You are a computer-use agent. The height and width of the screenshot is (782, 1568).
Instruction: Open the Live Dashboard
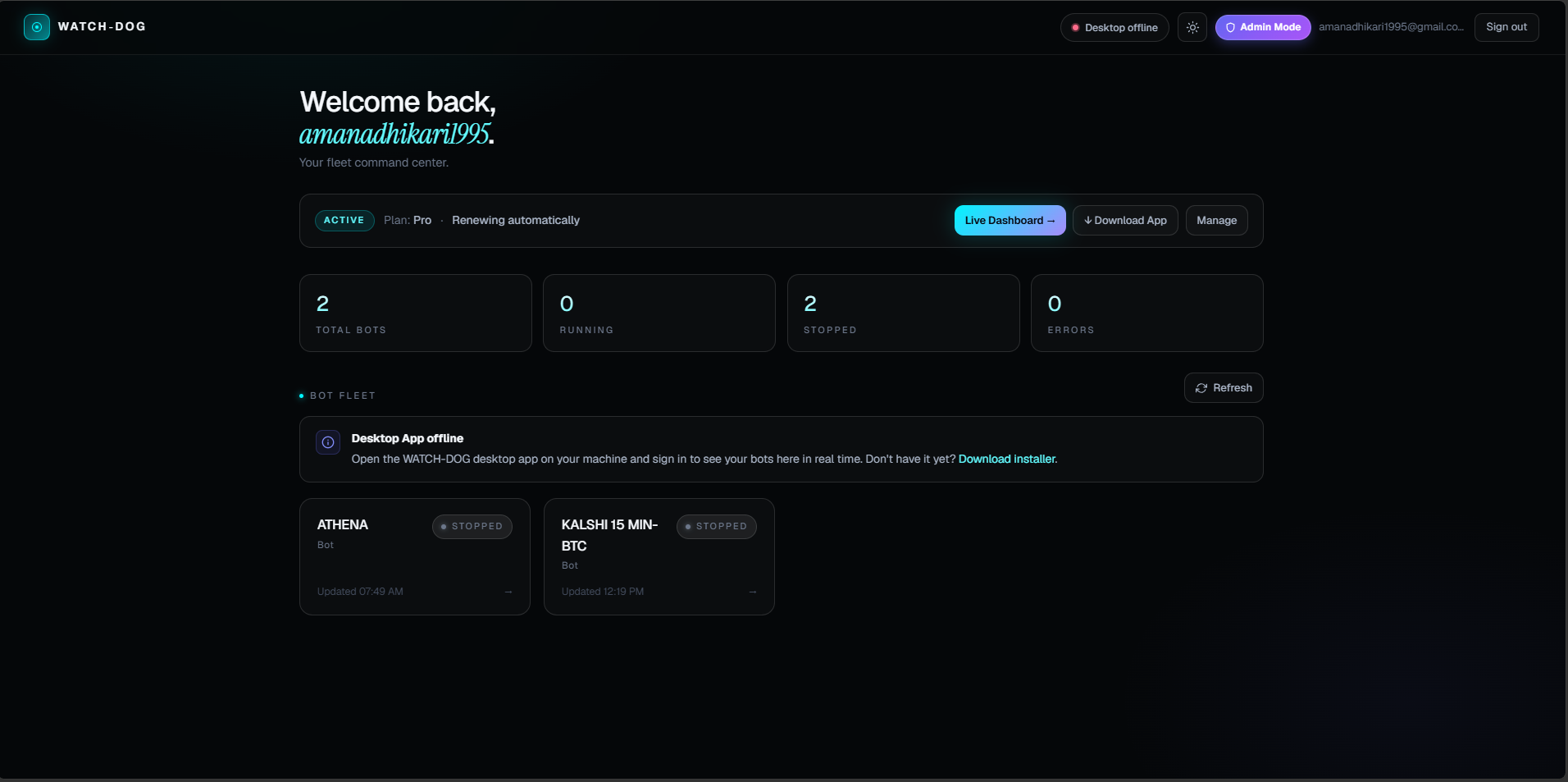point(1010,220)
